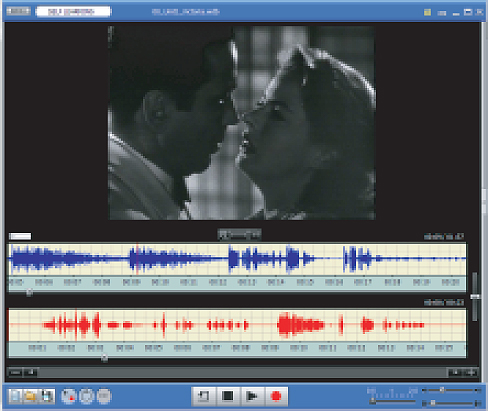Click the video preview frame
This screenshot has height=411, width=488.
242,123
